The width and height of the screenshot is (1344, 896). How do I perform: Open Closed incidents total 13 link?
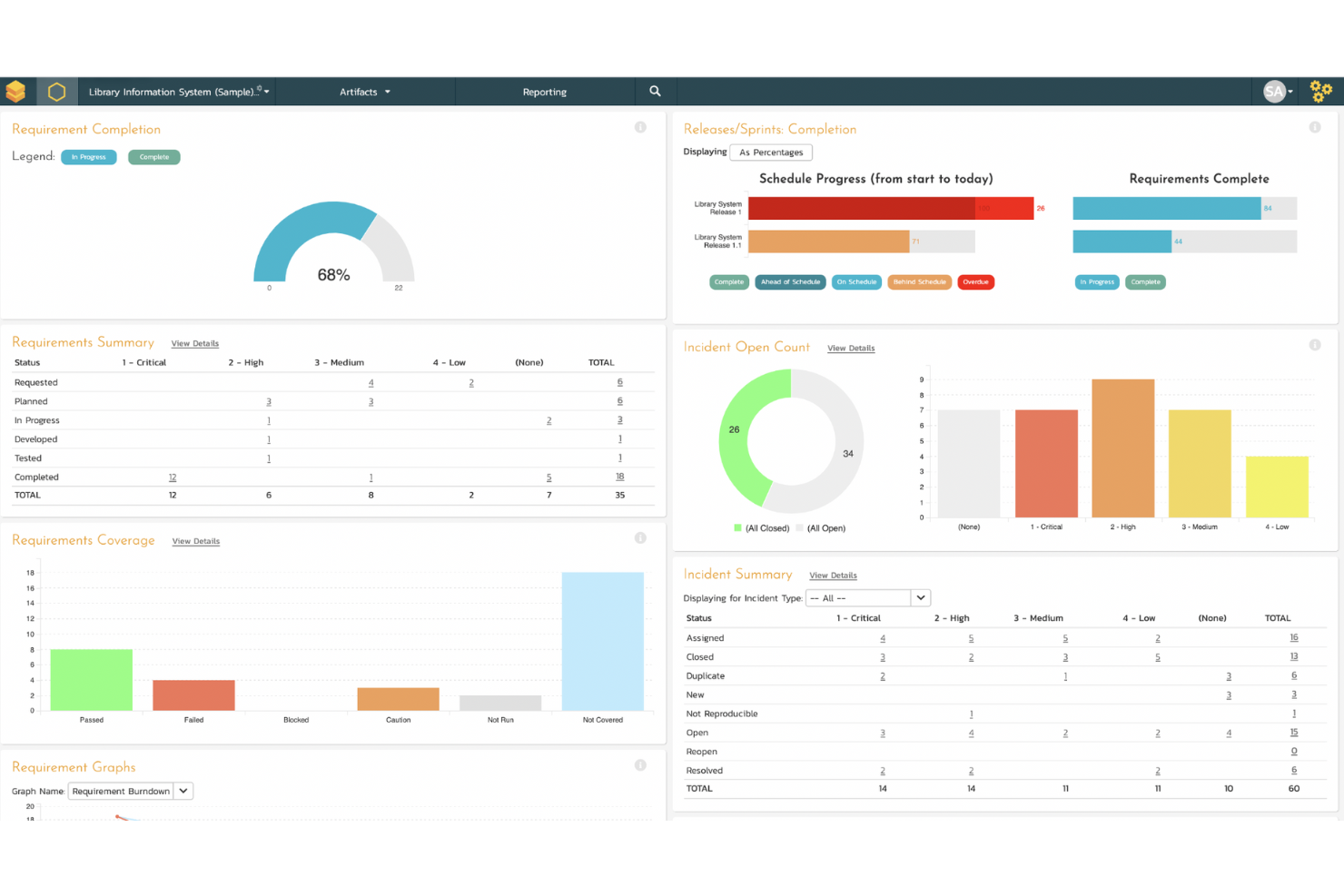pyautogui.click(x=1294, y=656)
